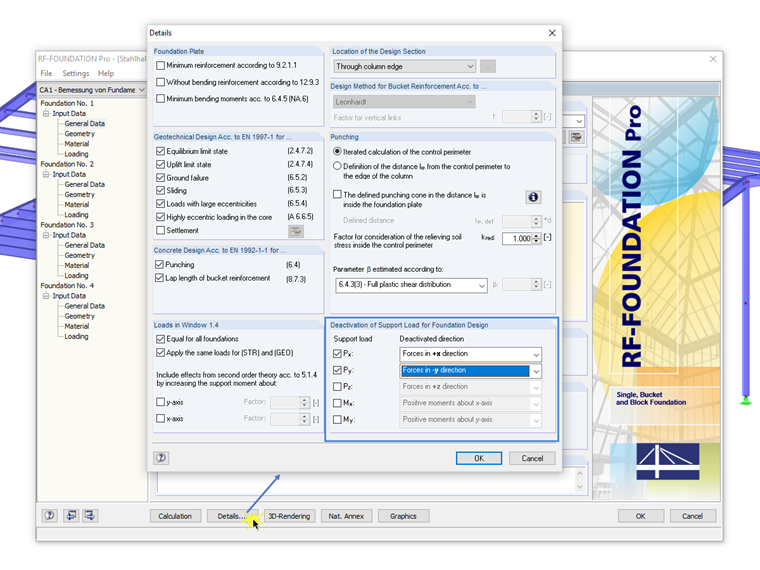The width and height of the screenshot is (760, 570).
Task: Open the File menu
Action: pos(46,73)
